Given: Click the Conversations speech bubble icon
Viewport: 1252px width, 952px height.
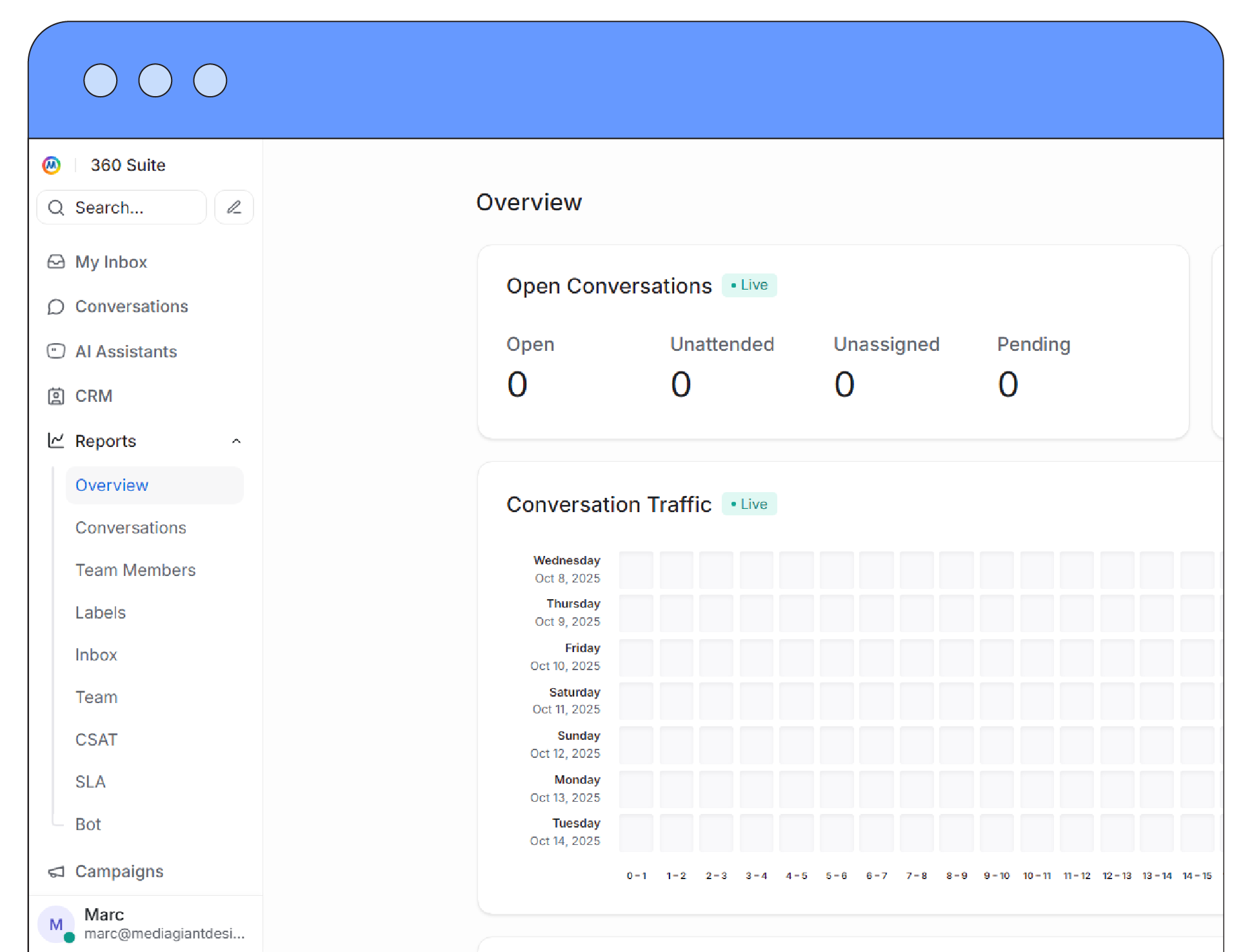Looking at the screenshot, I should (x=56, y=306).
